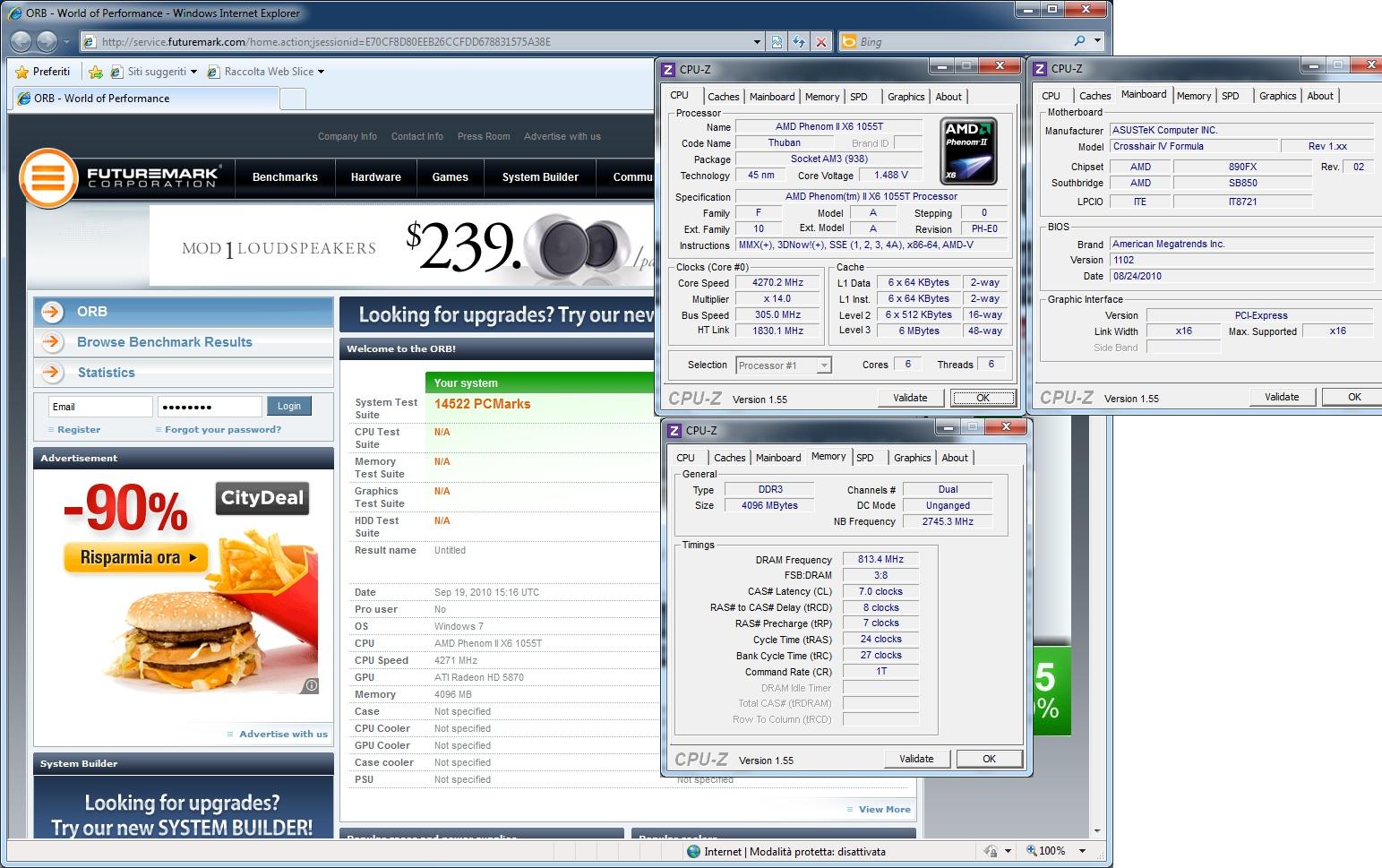Screen dimensions: 1382x868
Task: Click the Stop loading red X icon
Action: coord(821,41)
